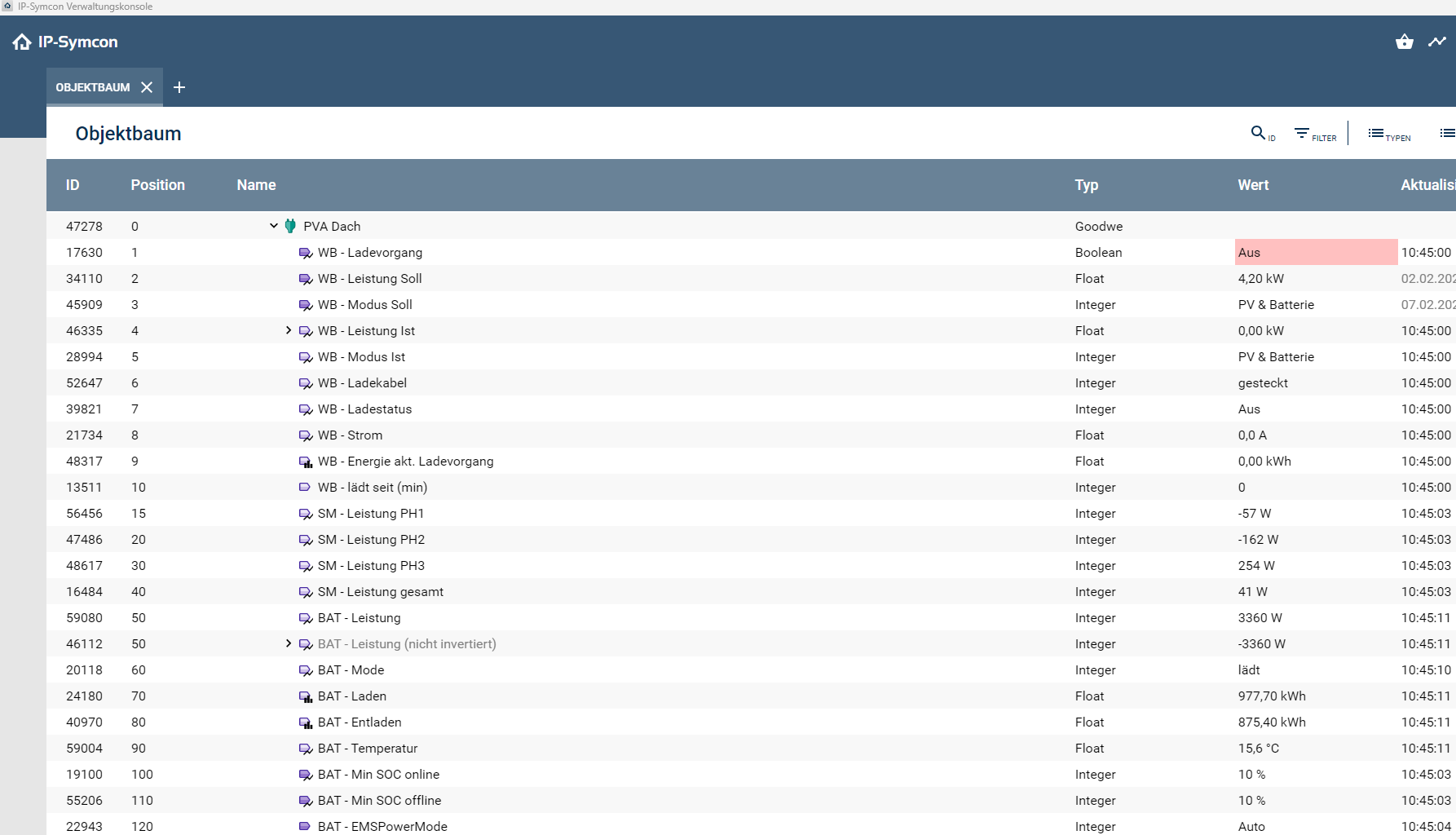The height and width of the screenshot is (835, 1456).
Task: Expand BAT - Leistung (nicht invertiert) row
Action: click(289, 643)
